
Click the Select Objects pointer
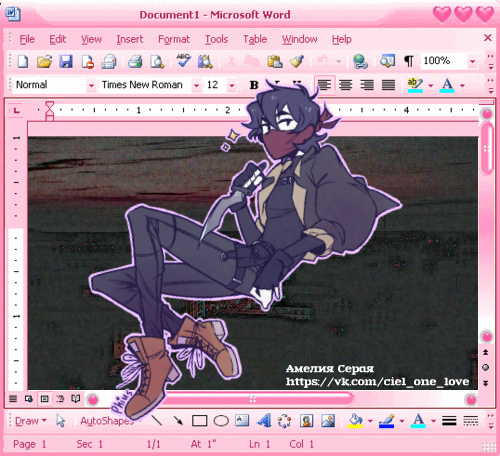coord(60,421)
